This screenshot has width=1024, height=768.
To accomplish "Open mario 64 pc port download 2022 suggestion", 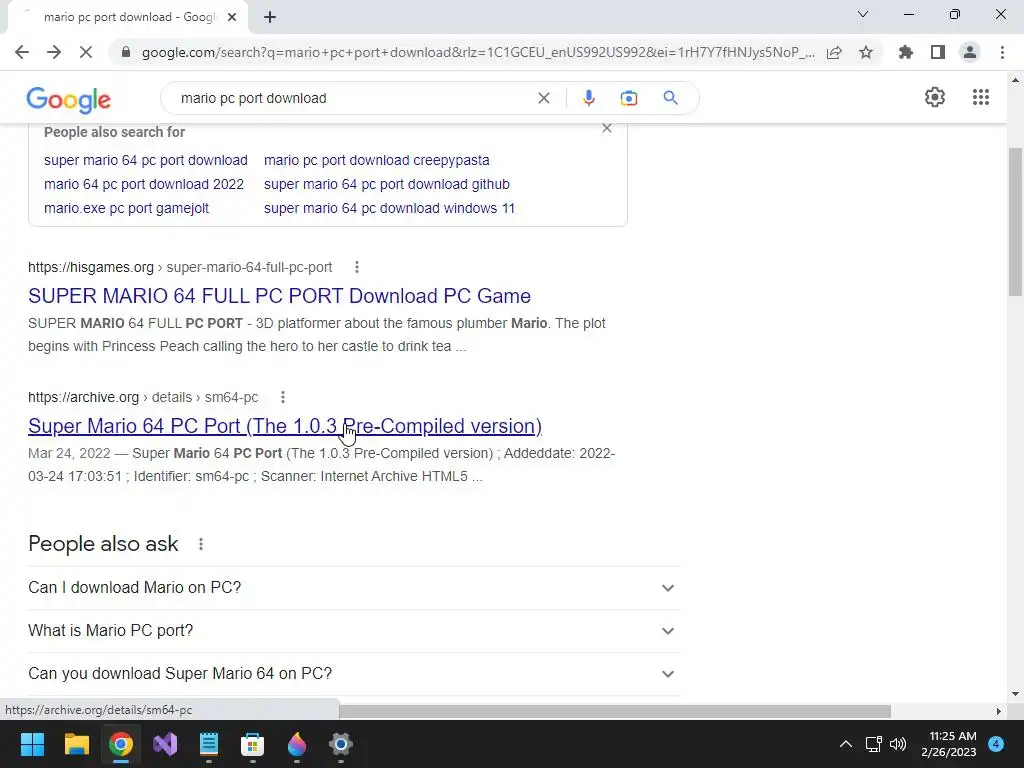I will 144,184.
